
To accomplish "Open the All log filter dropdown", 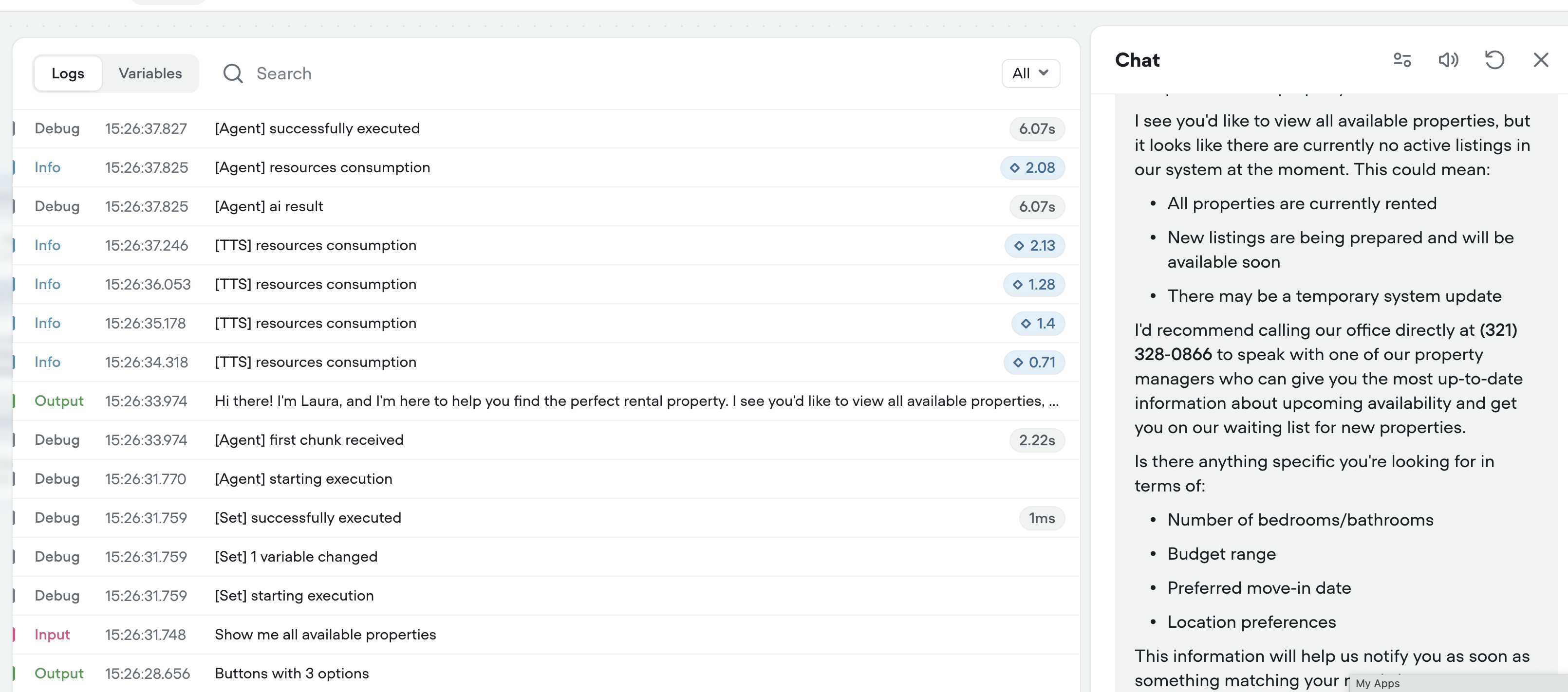I will (1030, 73).
